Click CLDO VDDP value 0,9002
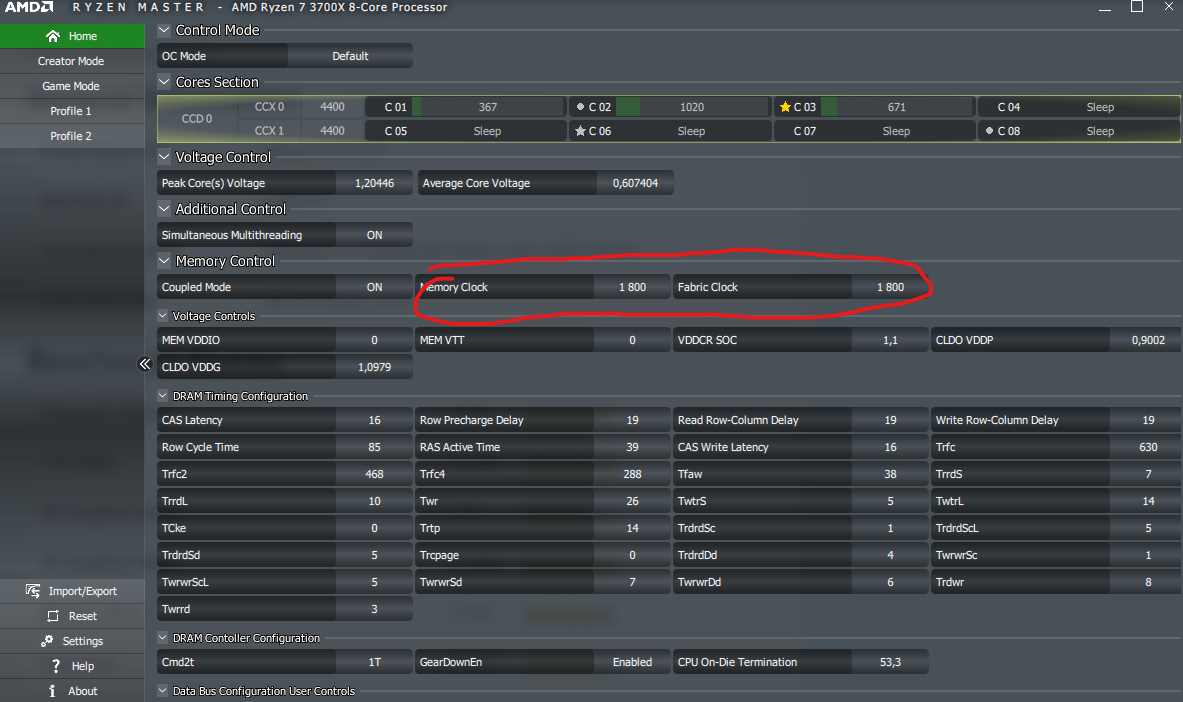The width and height of the screenshot is (1183, 702). [x=1145, y=340]
